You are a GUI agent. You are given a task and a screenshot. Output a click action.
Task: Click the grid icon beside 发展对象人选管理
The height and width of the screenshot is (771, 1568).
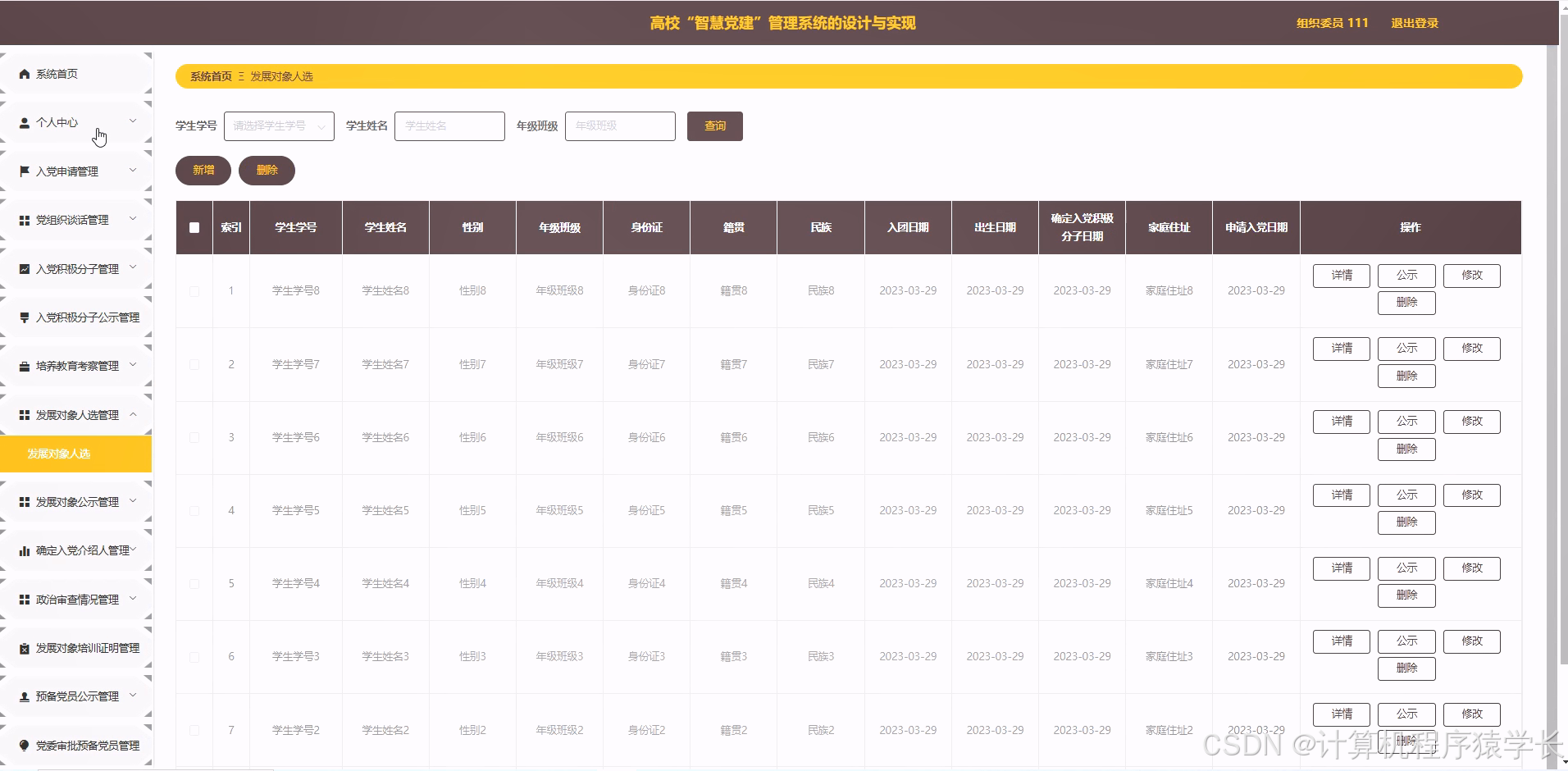pyautogui.click(x=25, y=415)
